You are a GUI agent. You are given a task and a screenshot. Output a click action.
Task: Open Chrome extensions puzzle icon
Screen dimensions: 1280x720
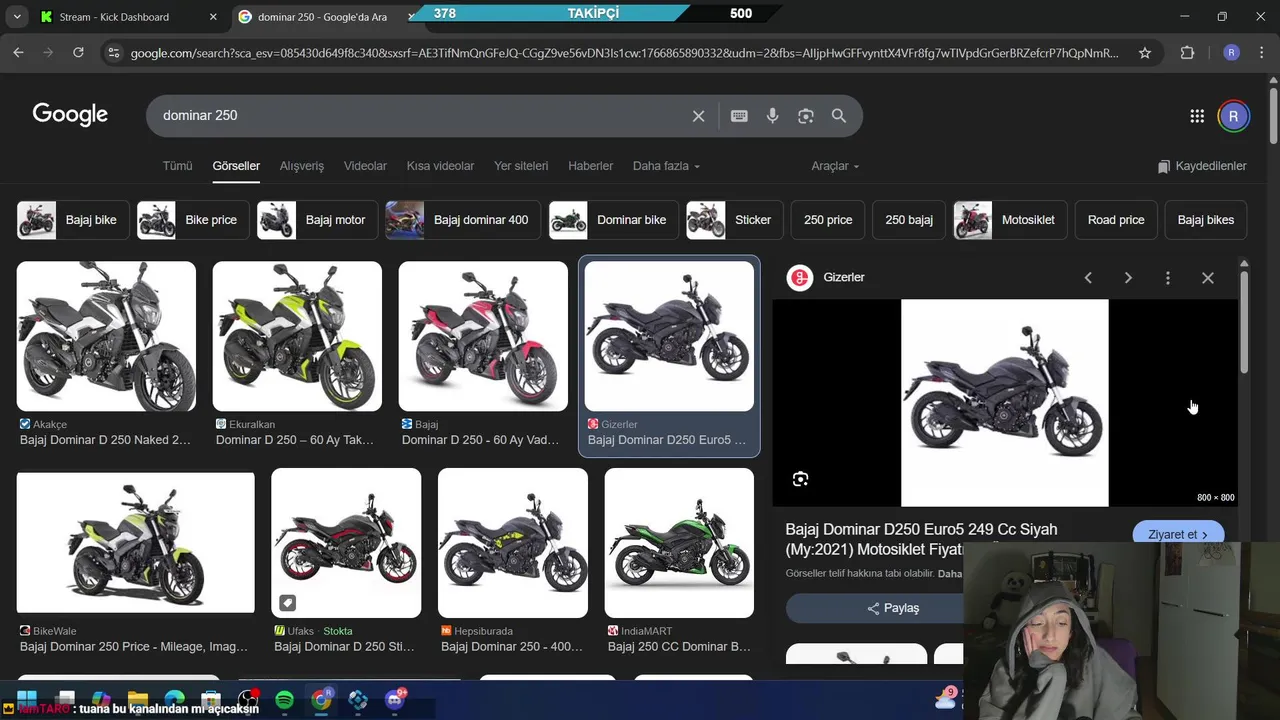pos(1188,53)
